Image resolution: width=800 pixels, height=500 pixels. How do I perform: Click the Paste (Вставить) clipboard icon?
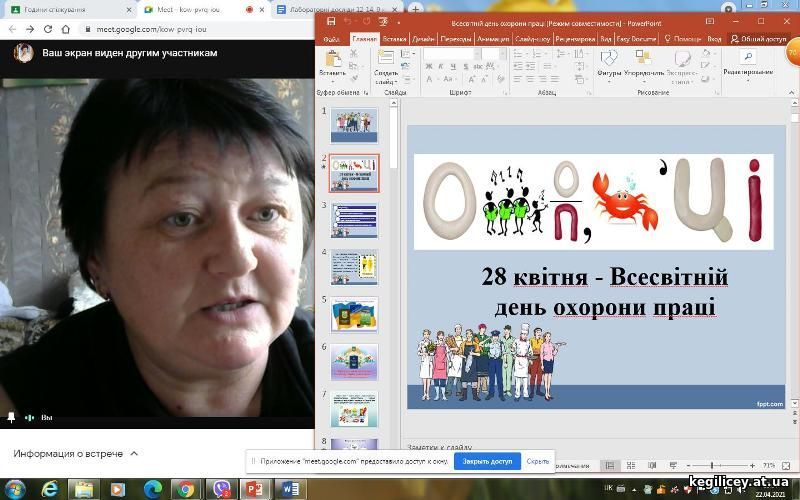click(333, 58)
